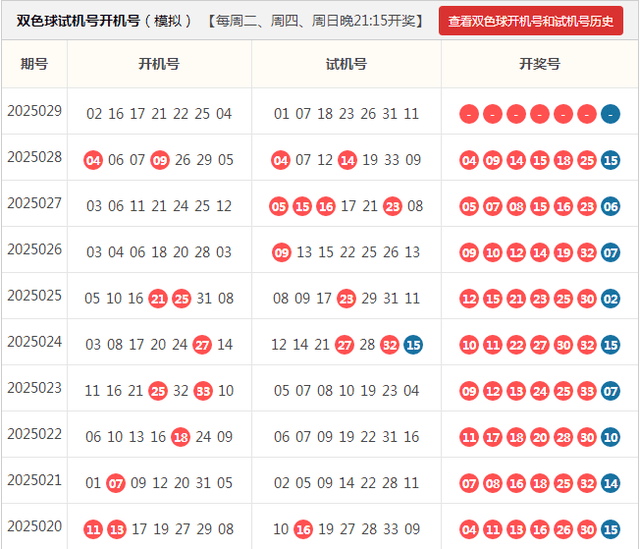Image resolution: width=640 pixels, height=549 pixels.
Task: Click 试机号 numbers 02 05 09 14 22 28 11
Action: [346, 483]
